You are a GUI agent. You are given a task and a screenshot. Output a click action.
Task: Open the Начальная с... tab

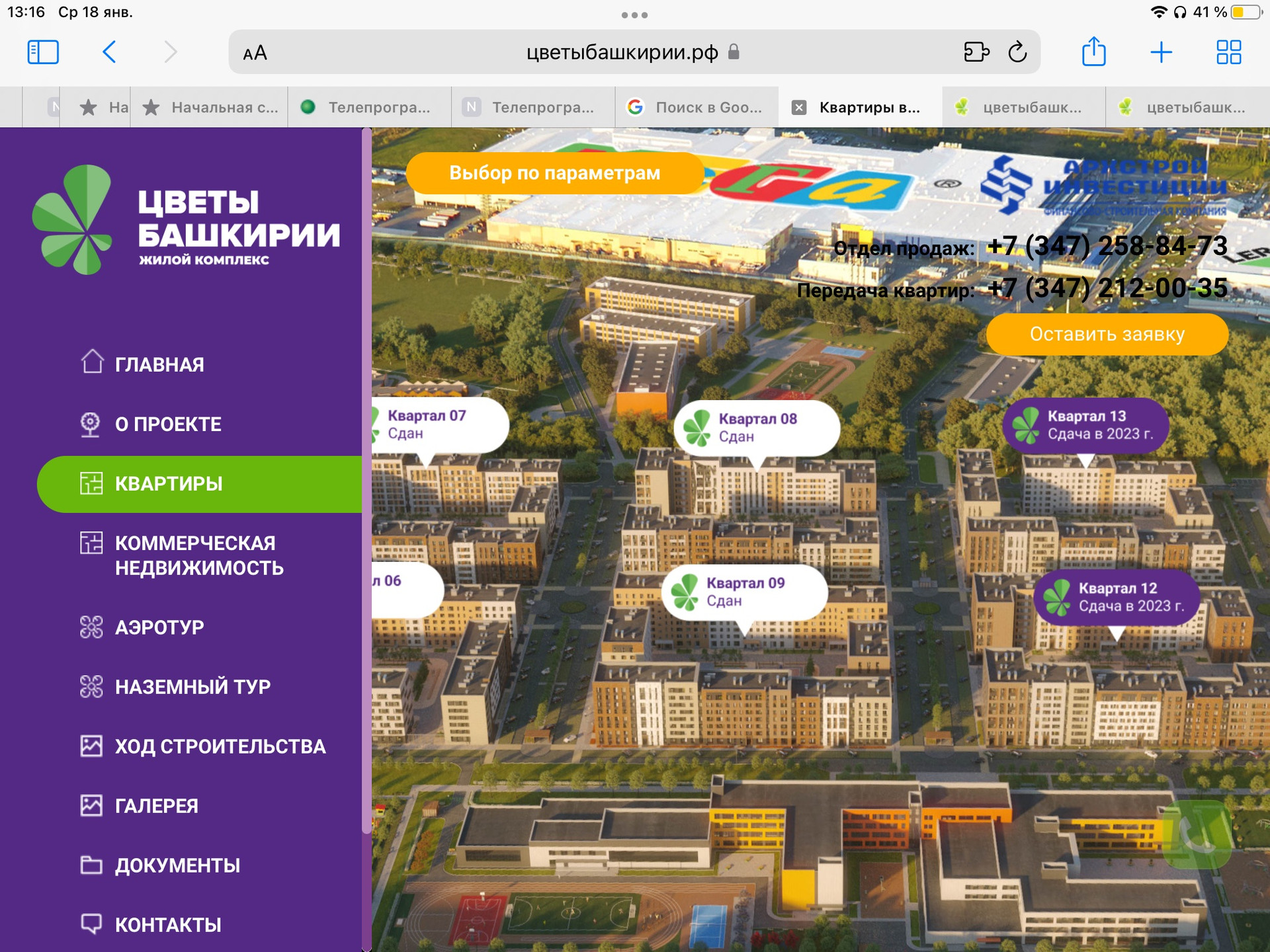pos(210,107)
